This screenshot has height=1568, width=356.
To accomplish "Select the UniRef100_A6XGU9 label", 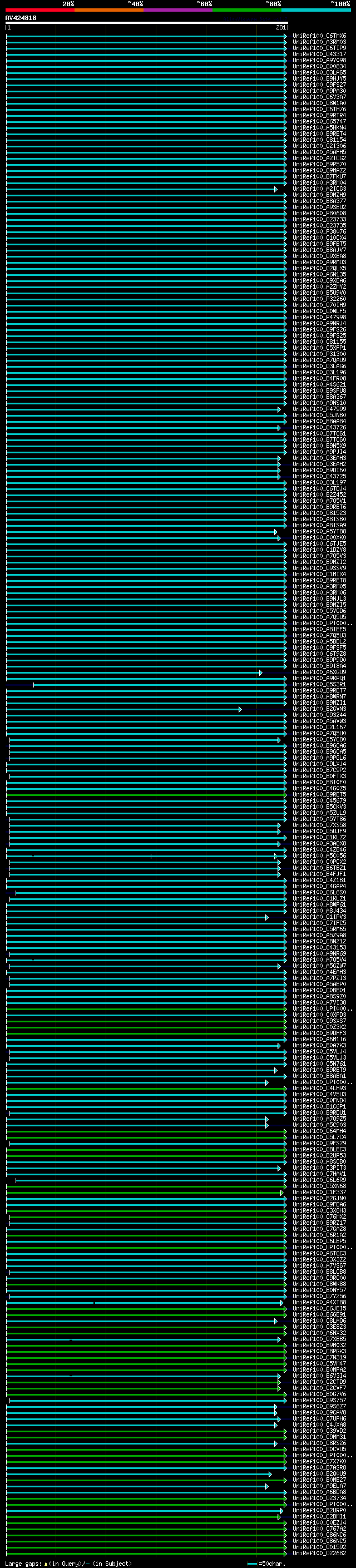I will coord(319,672).
